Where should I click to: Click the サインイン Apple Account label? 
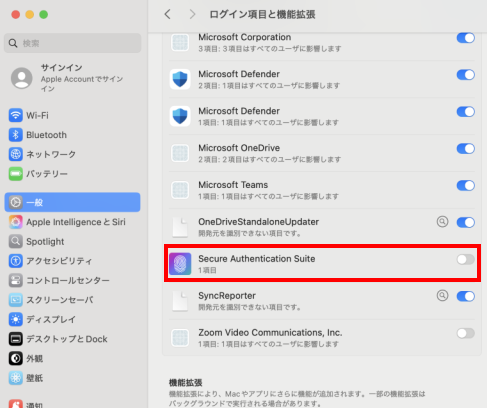pos(82,78)
